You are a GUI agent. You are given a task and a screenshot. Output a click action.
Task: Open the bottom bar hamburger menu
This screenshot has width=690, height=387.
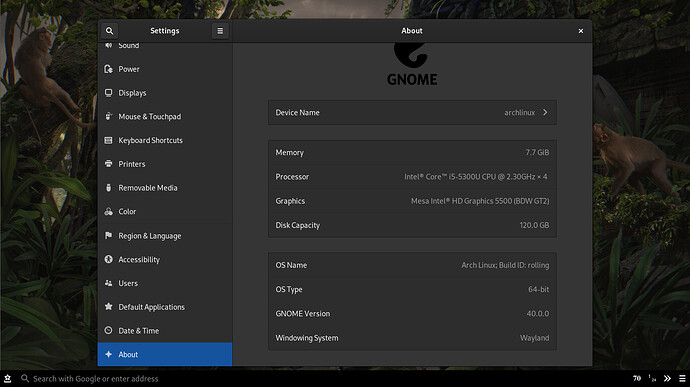click(682, 378)
